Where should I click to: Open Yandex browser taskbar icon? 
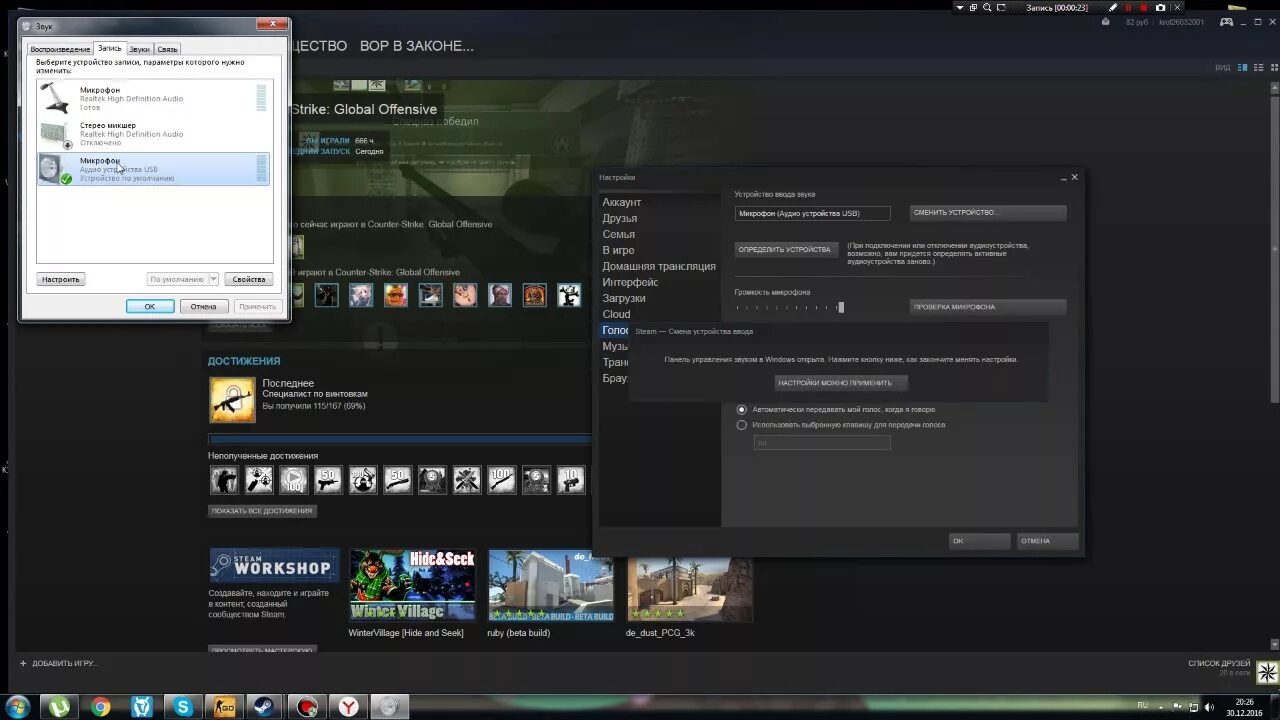[348, 706]
